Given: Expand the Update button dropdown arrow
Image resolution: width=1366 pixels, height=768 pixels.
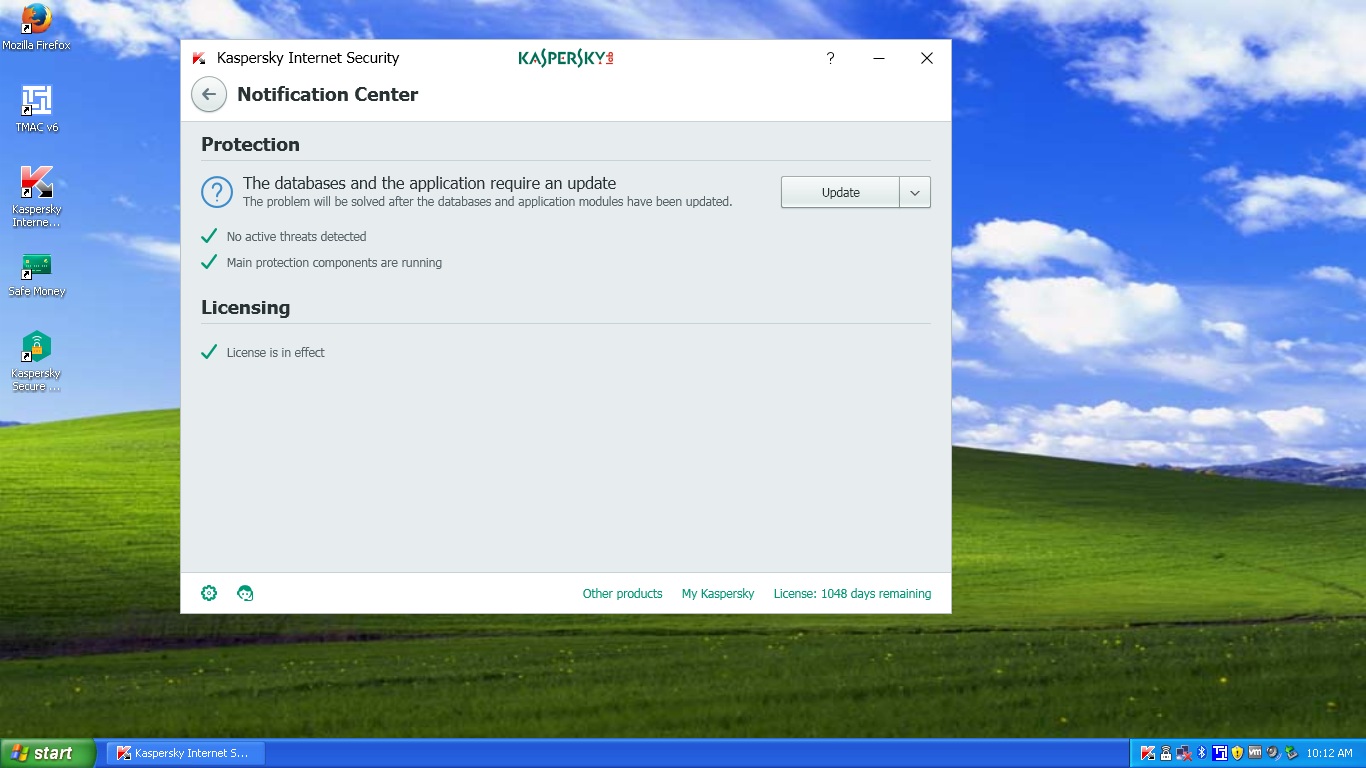Looking at the screenshot, I should click(x=915, y=193).
